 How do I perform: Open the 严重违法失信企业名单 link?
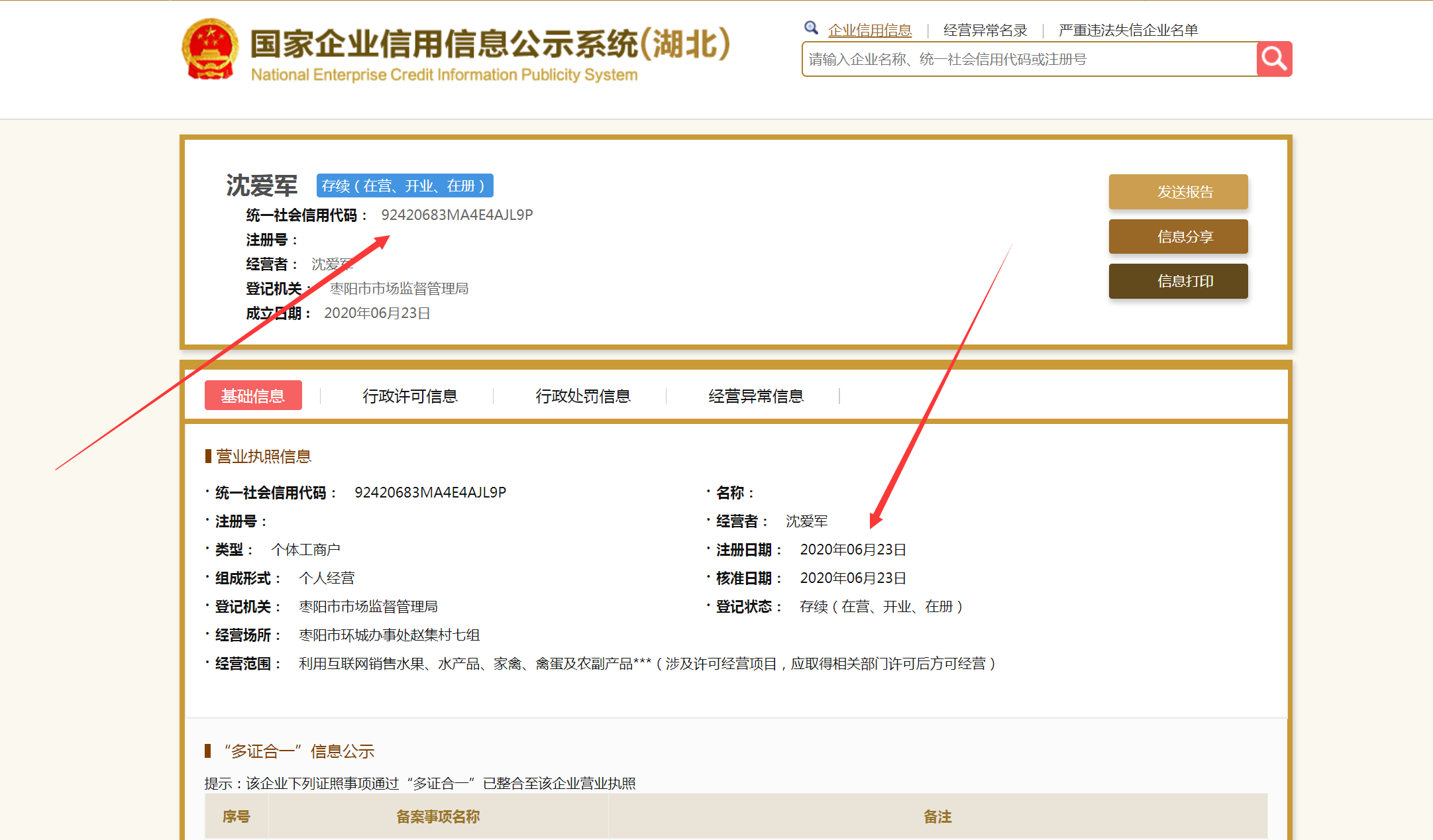[x=1128, y=30]
